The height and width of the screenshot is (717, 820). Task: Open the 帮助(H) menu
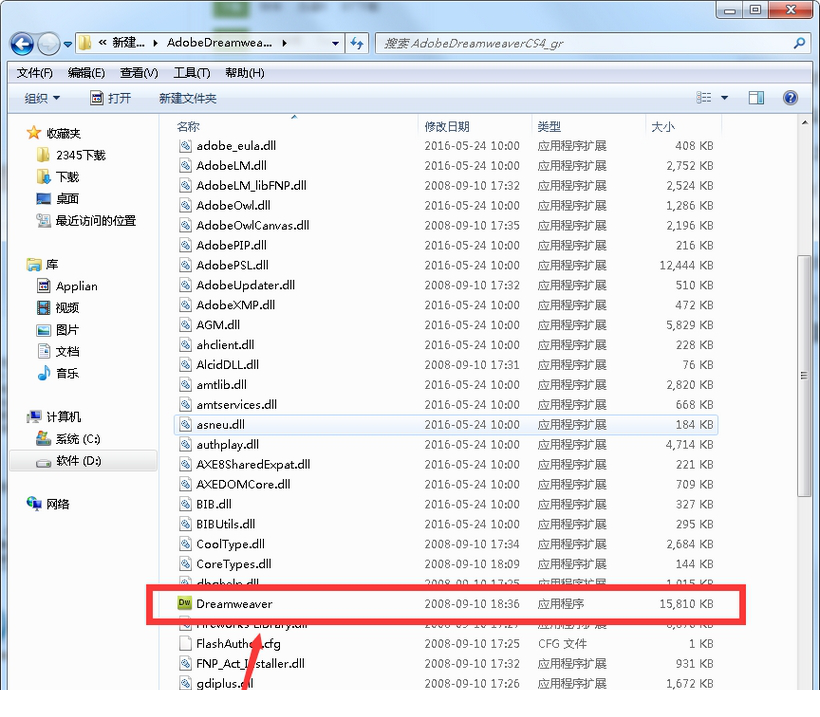click(245, 73)
